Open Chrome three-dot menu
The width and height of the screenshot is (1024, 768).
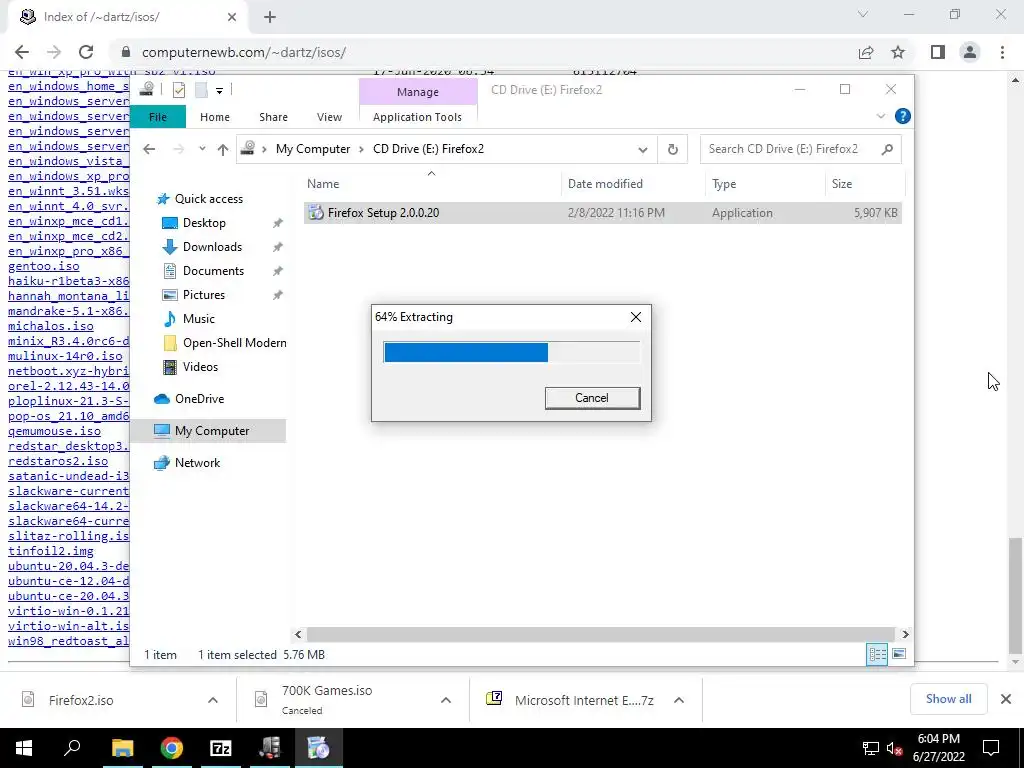pos(1002,52)
